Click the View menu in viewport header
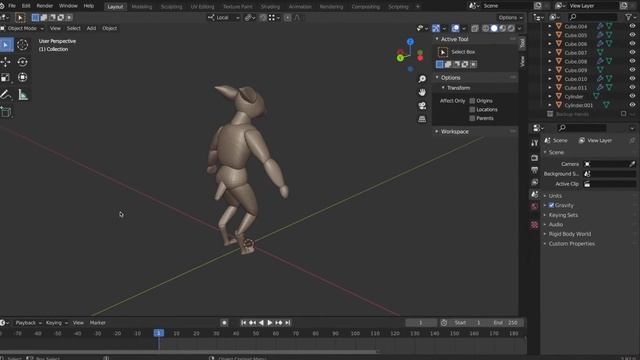Viewport: 640px width, 360px height. point(55,28)
